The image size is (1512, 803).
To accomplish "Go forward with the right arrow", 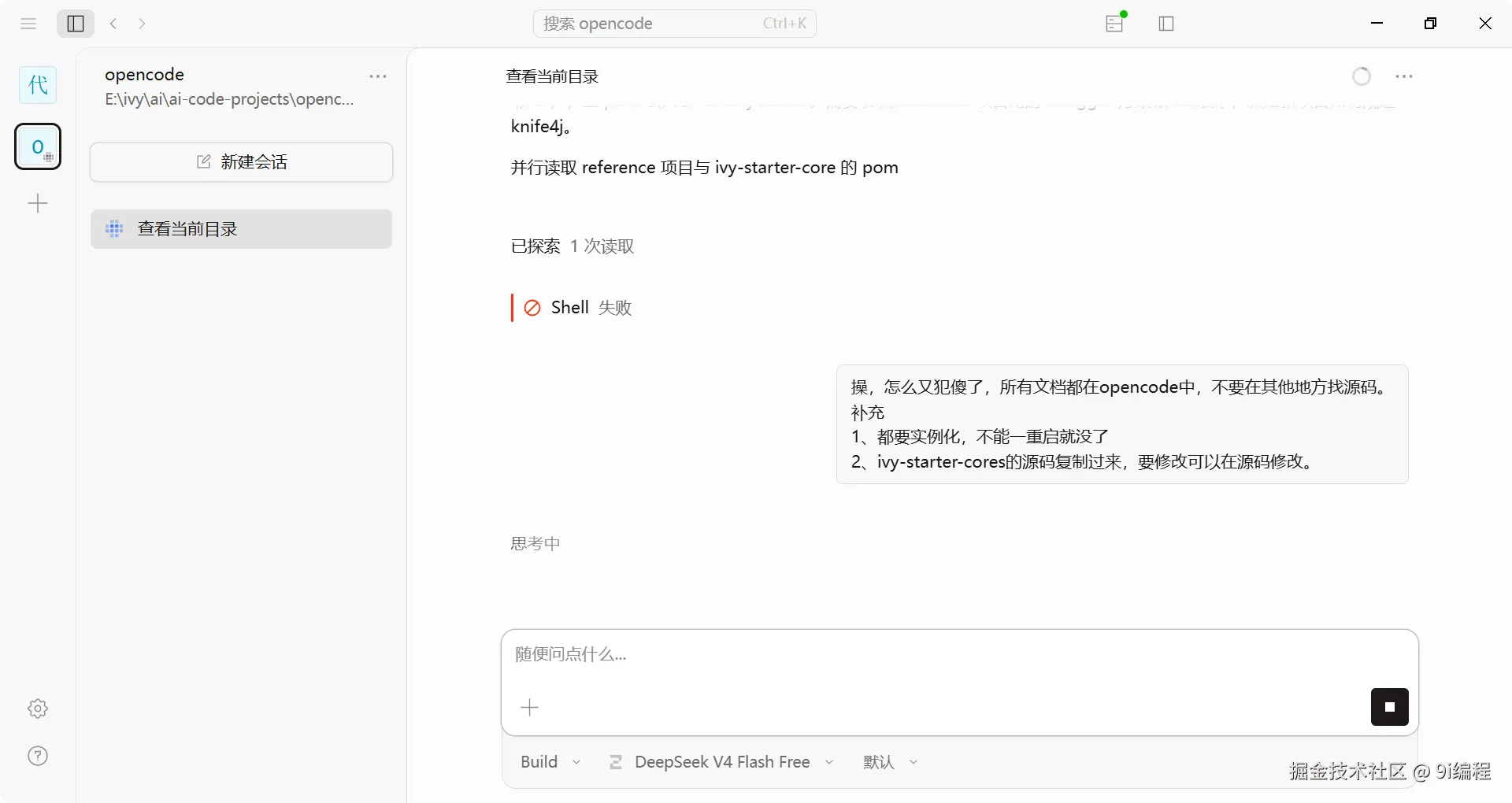I will coord(142,24).
